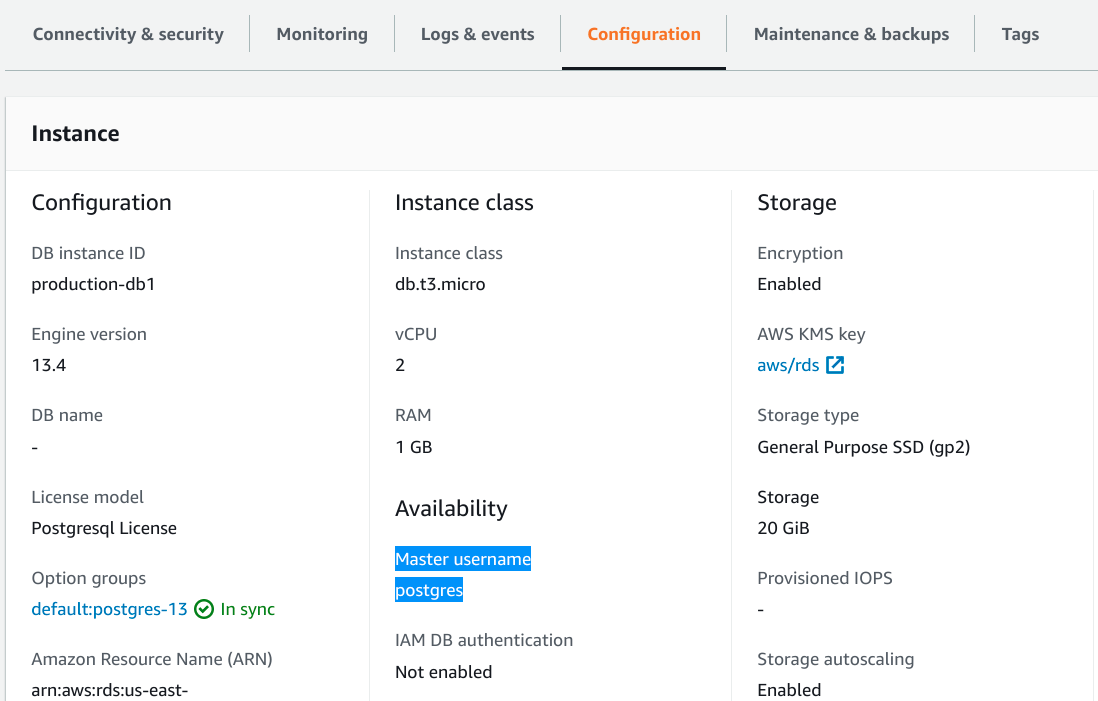Click the General Purpose SSD (gp2) text
This screenshot has width=1098, height=701.
click(863, 447)
